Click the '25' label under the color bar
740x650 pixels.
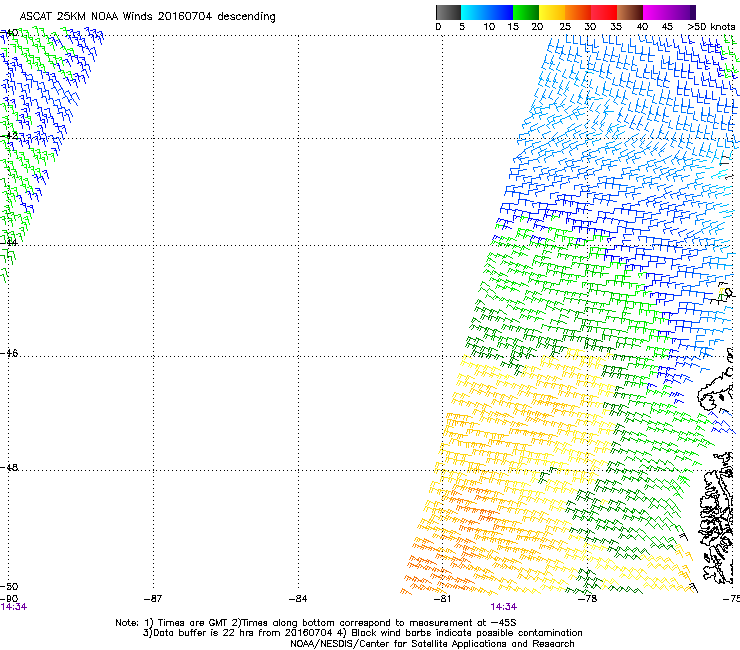tap(565, 27)
